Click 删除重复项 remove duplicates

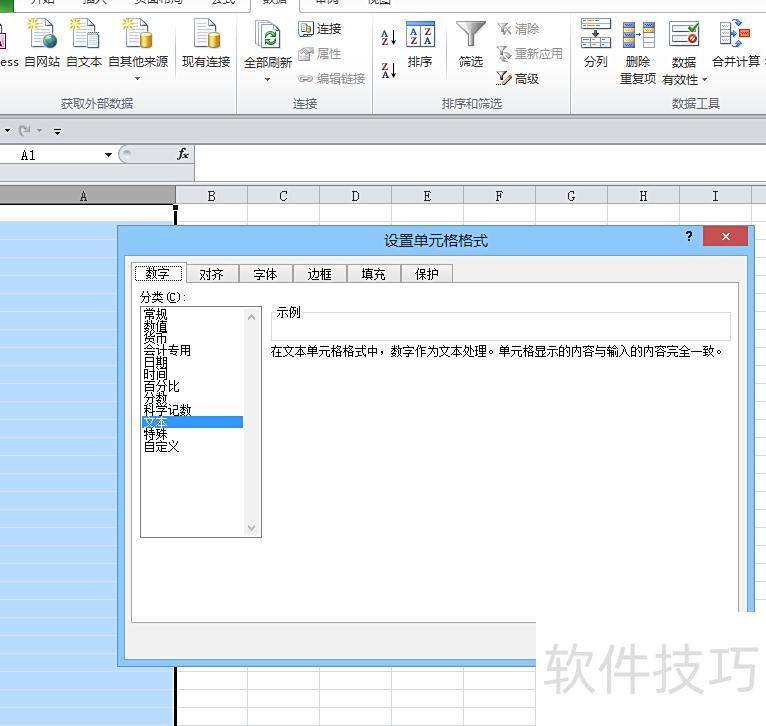638,51
